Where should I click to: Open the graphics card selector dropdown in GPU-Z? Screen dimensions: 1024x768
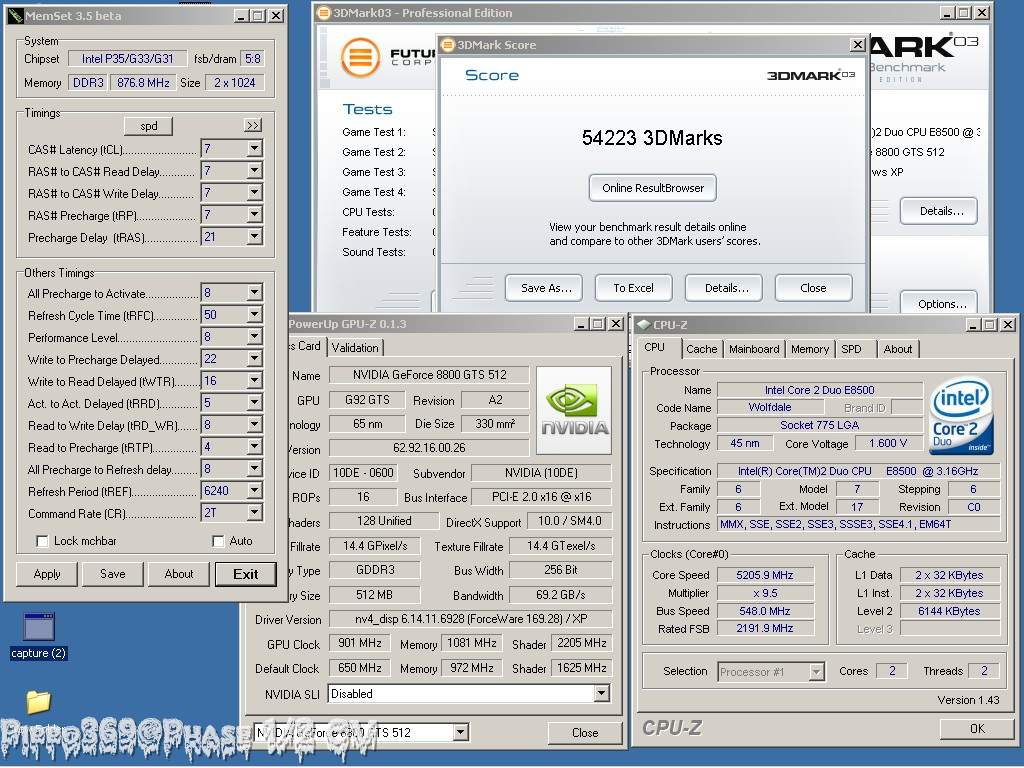(461, 732)
